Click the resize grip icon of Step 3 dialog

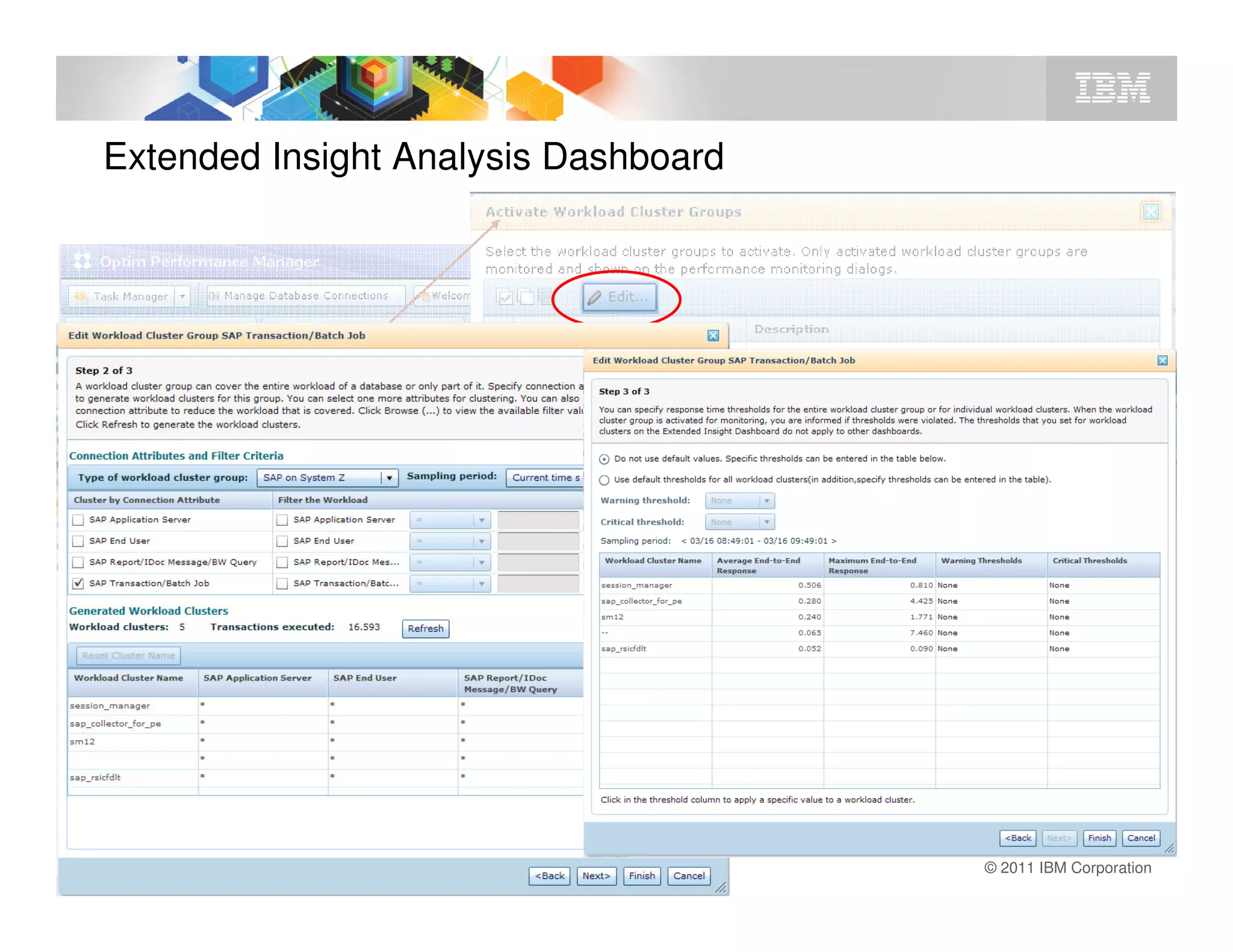(x=1169, y=848)
